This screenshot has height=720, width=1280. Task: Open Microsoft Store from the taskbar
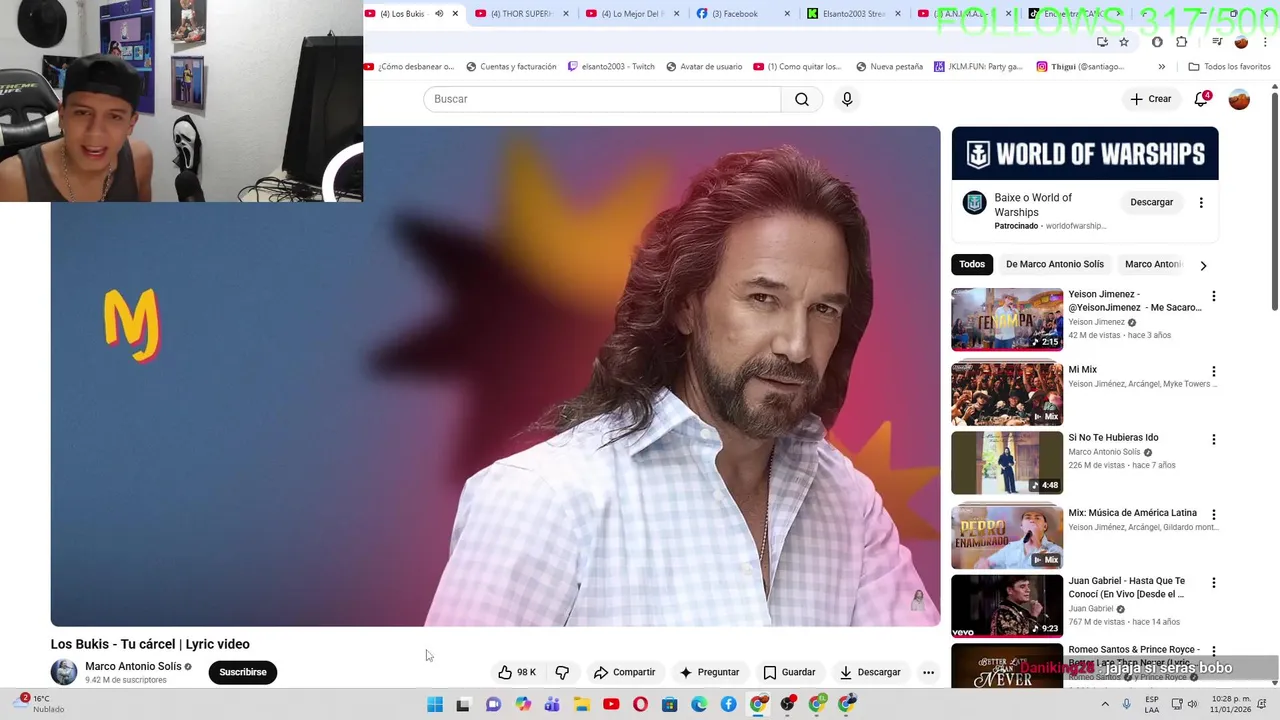[670, 704]
